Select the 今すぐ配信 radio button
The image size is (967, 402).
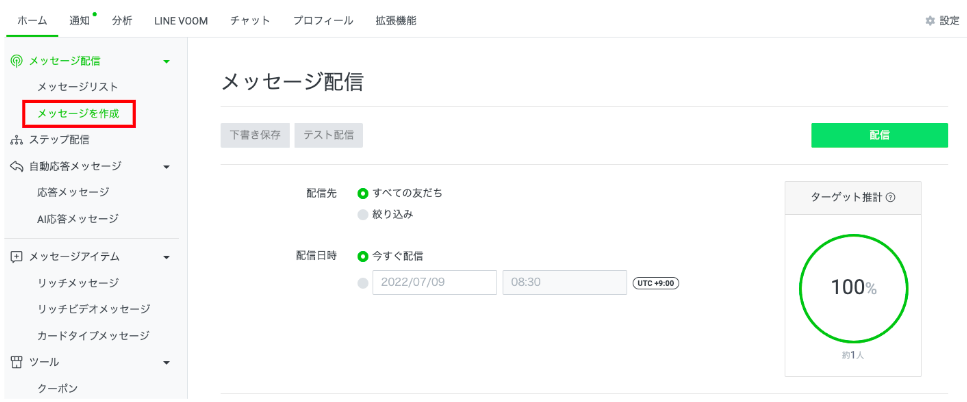[x=363, y=255]
